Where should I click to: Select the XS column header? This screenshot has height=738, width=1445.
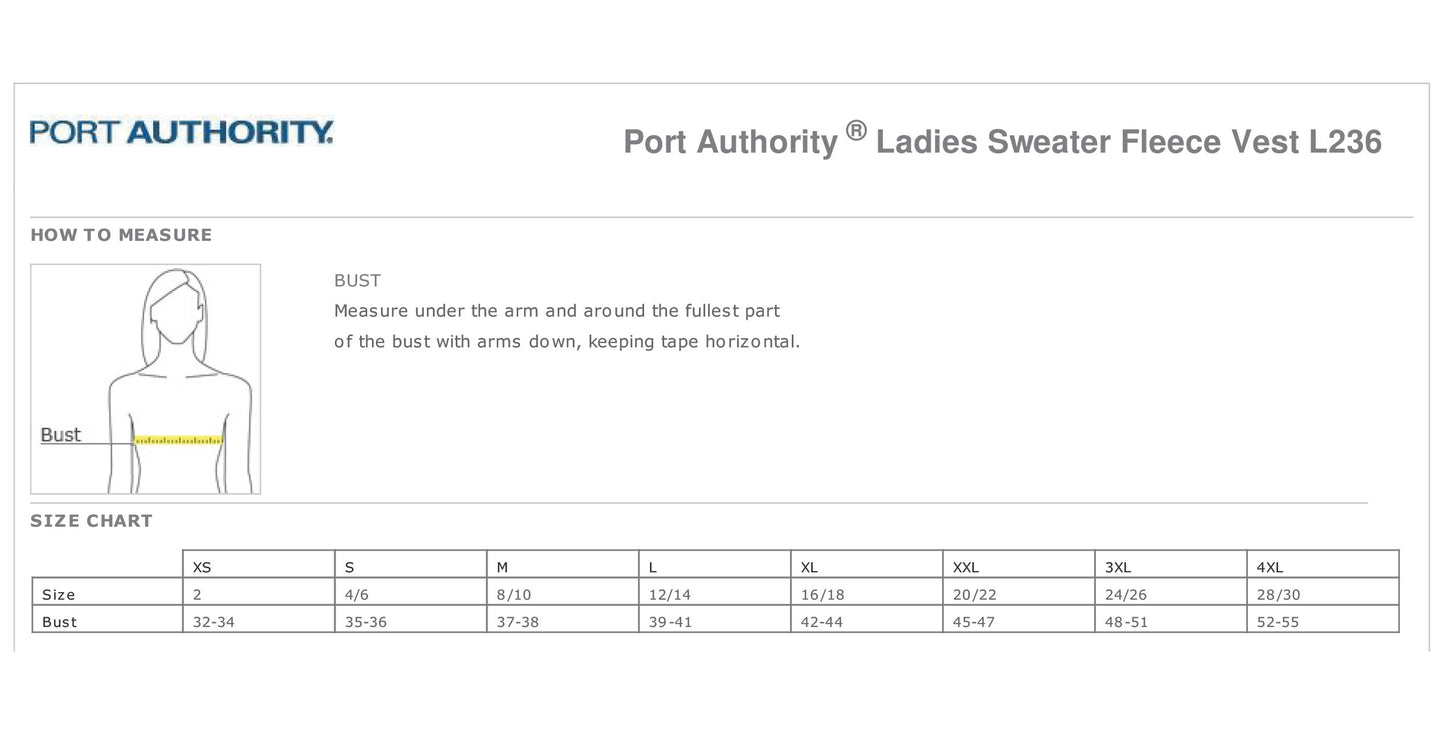coord(202,567)
